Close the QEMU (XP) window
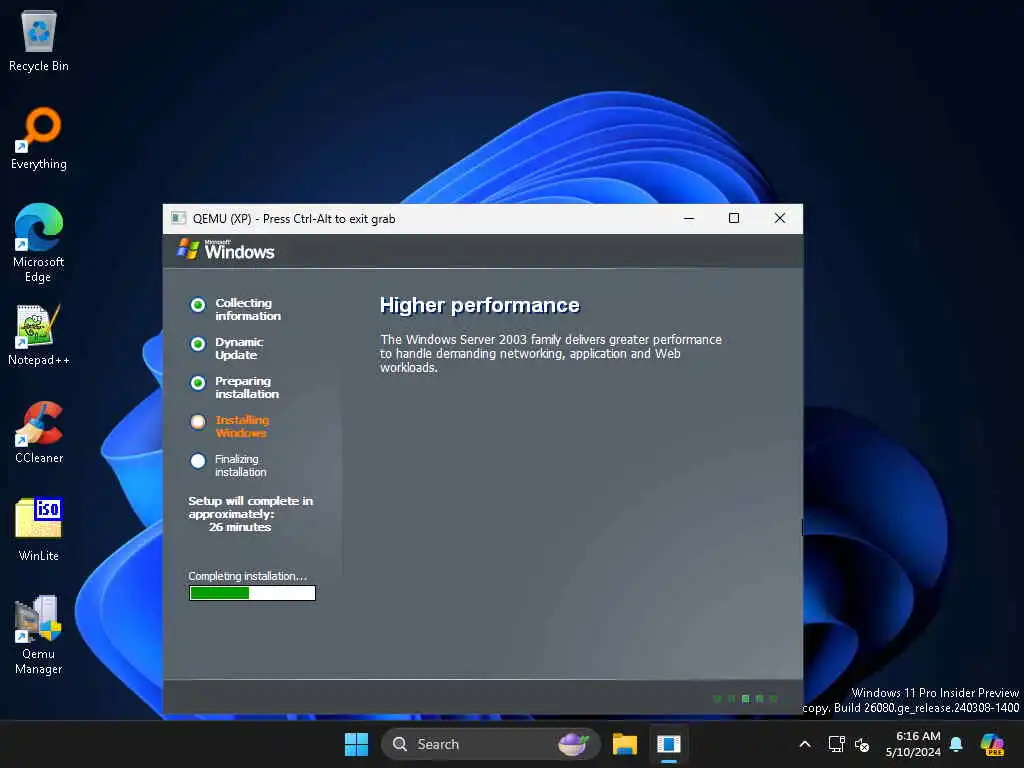Image resolution: width=1024 pixels, height=768 pixels. coord(780,218)
